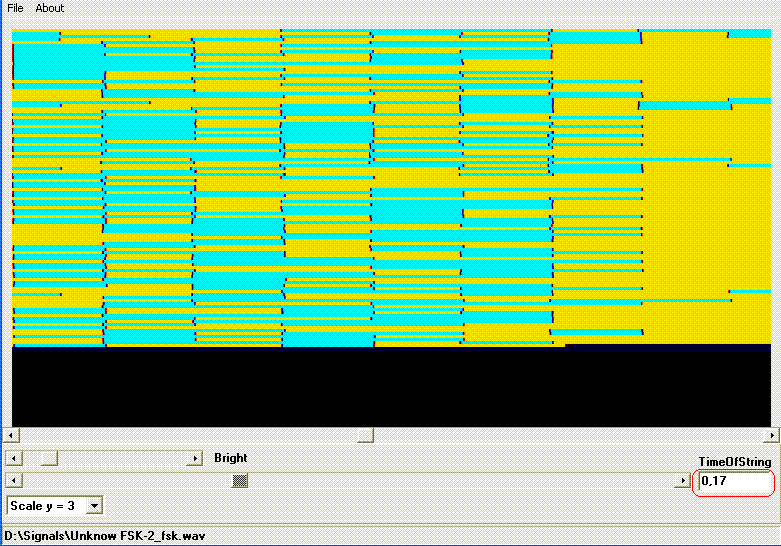Open the File menu

coord(15,8)
